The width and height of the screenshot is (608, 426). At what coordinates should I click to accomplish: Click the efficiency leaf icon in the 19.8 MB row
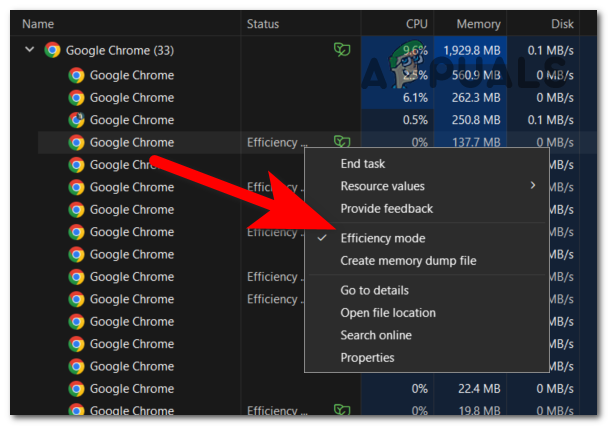coord(342,409)
